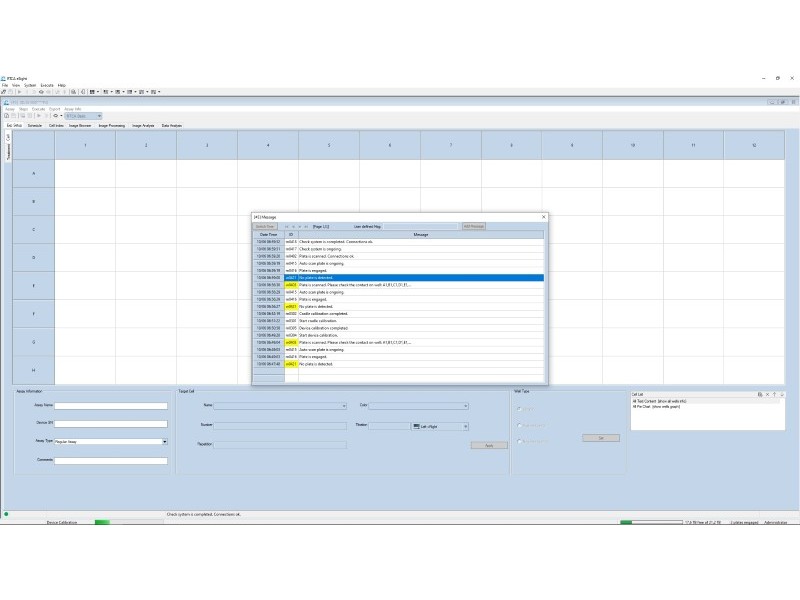Go to first page of message log
Viewport: 800px width, 600px height.
point(287,227)
